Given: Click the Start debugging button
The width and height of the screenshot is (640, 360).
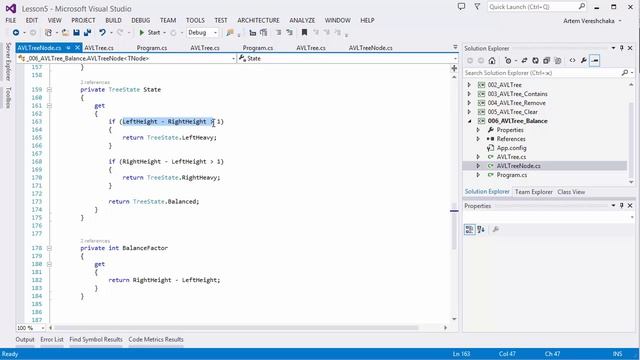Looking at the screenshot, I should [150, 32].
